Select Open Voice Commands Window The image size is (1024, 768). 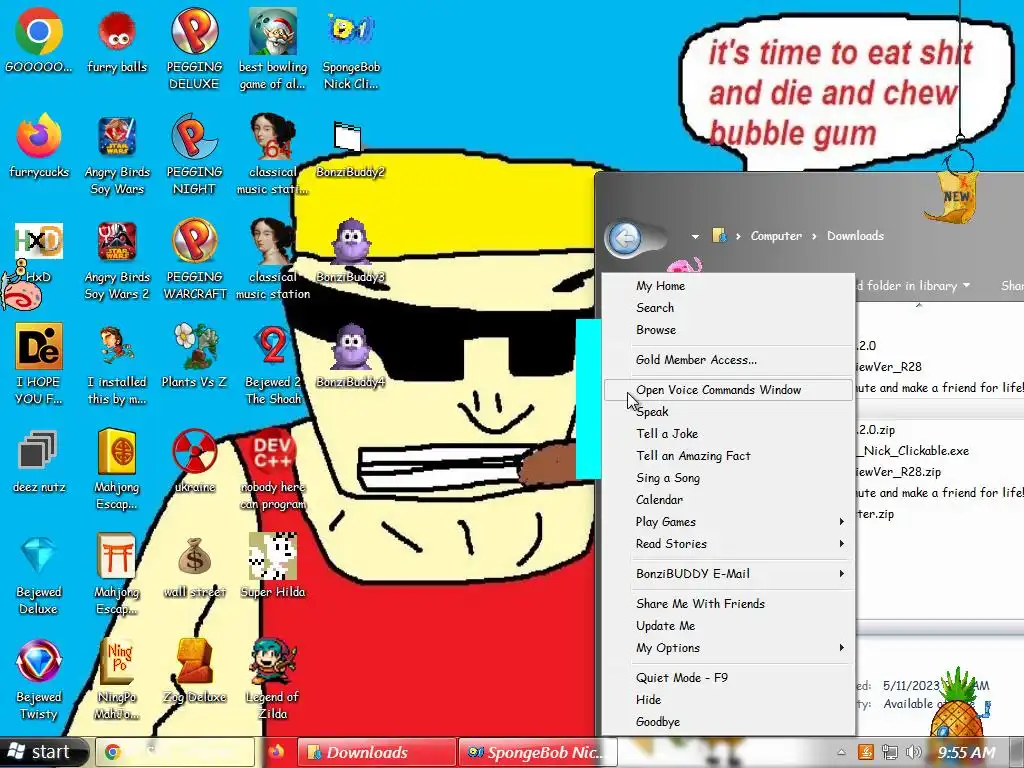pos(728,390)
